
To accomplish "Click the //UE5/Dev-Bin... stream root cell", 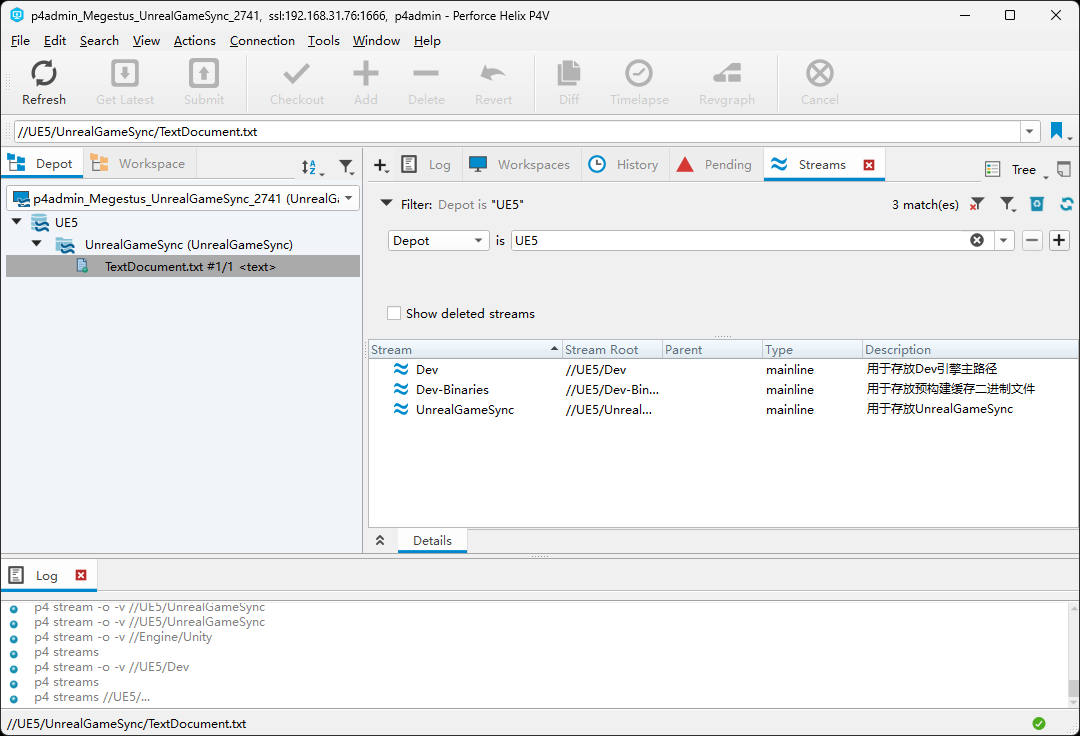I will [612, 390].
